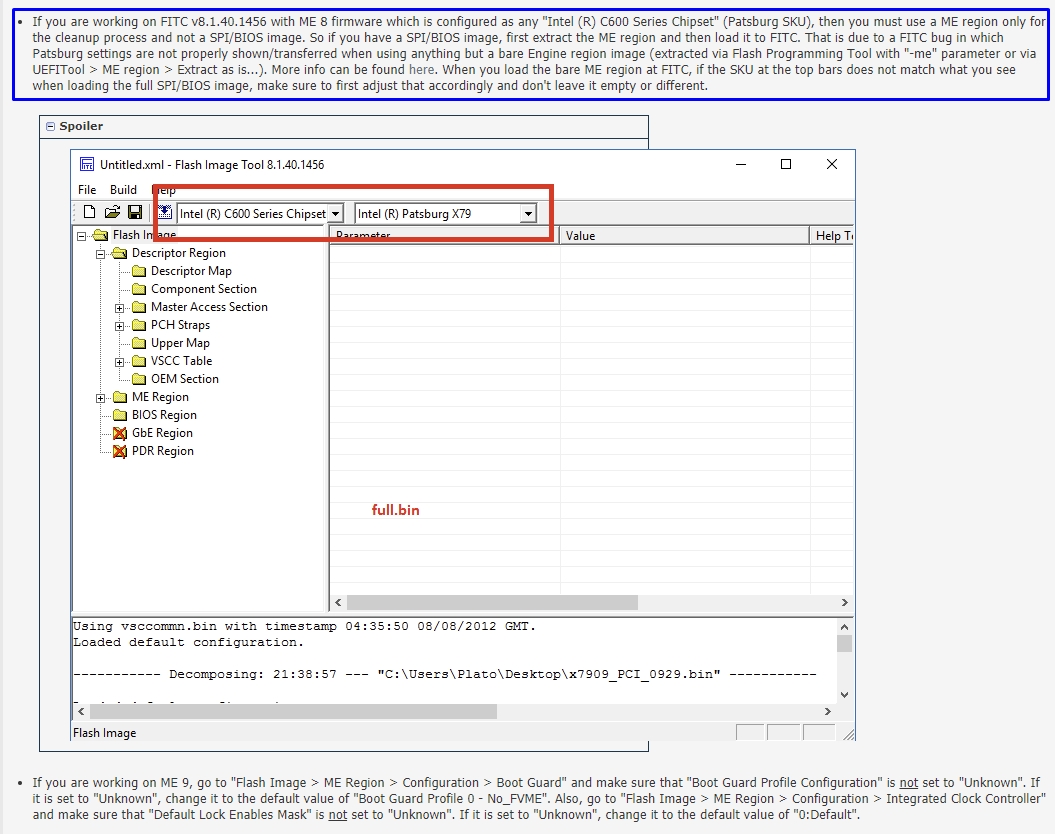
Task: Open the Intel C600 Series Chipset dropdown
Action: pos(335,214)
